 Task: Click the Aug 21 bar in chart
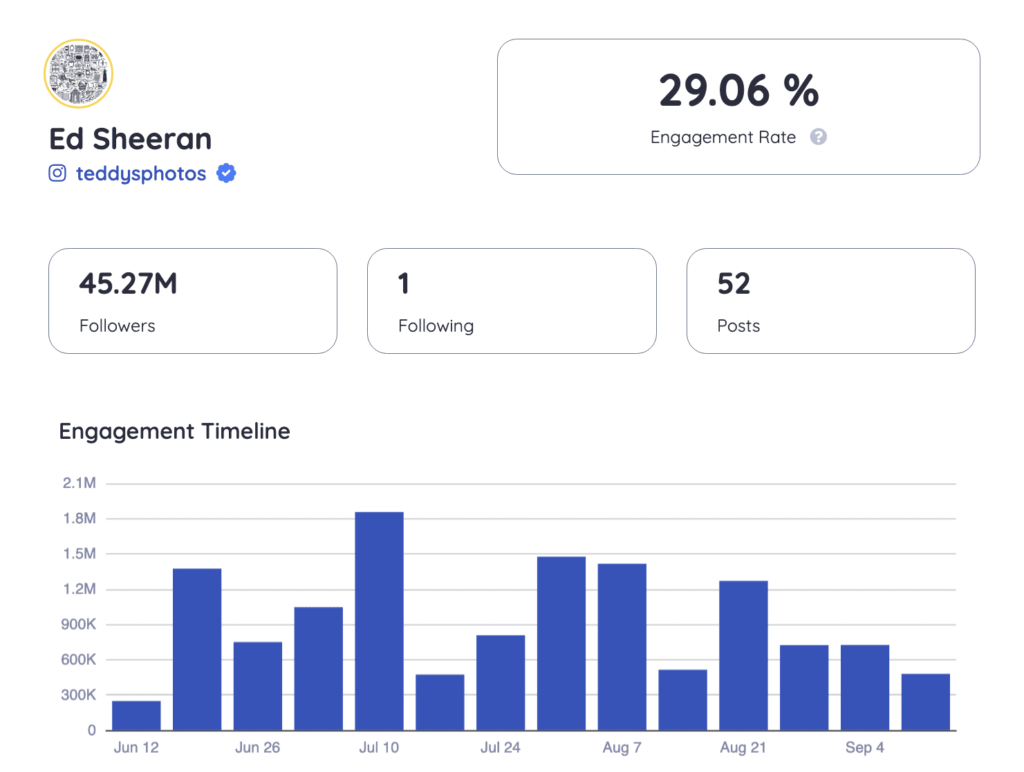point(744,655)
